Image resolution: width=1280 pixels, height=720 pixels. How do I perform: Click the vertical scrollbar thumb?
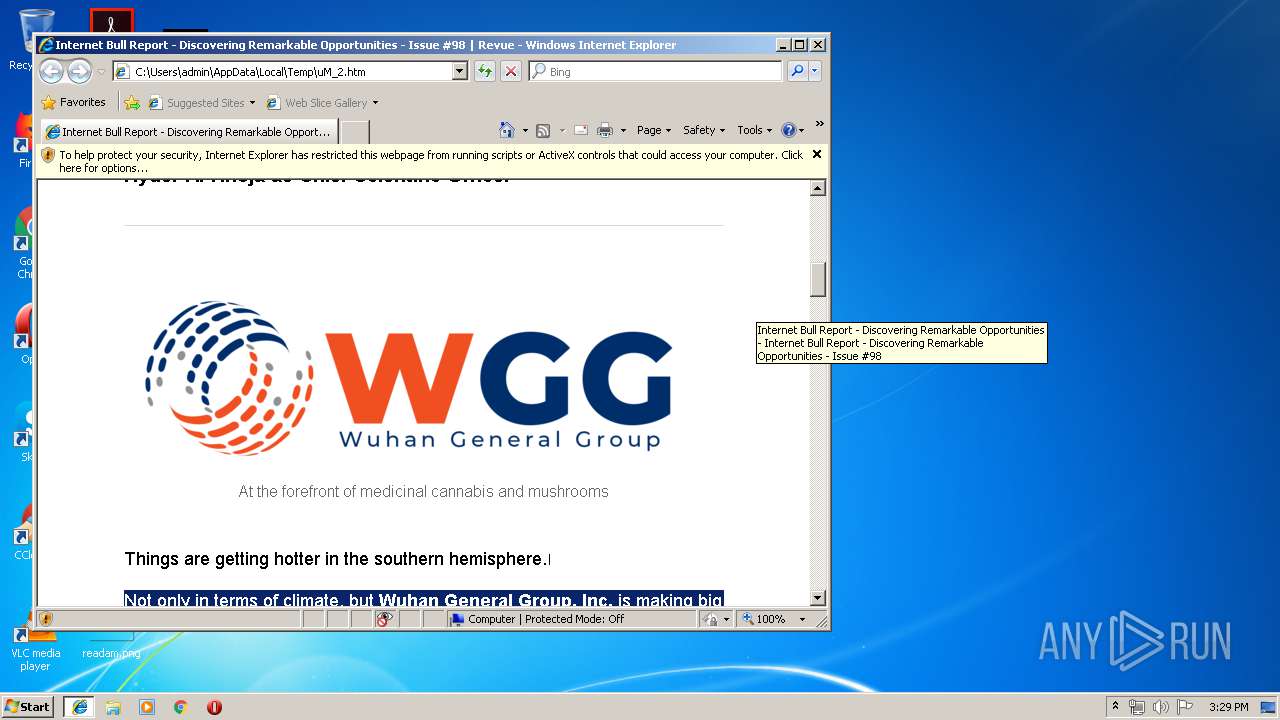click(818, 279)
